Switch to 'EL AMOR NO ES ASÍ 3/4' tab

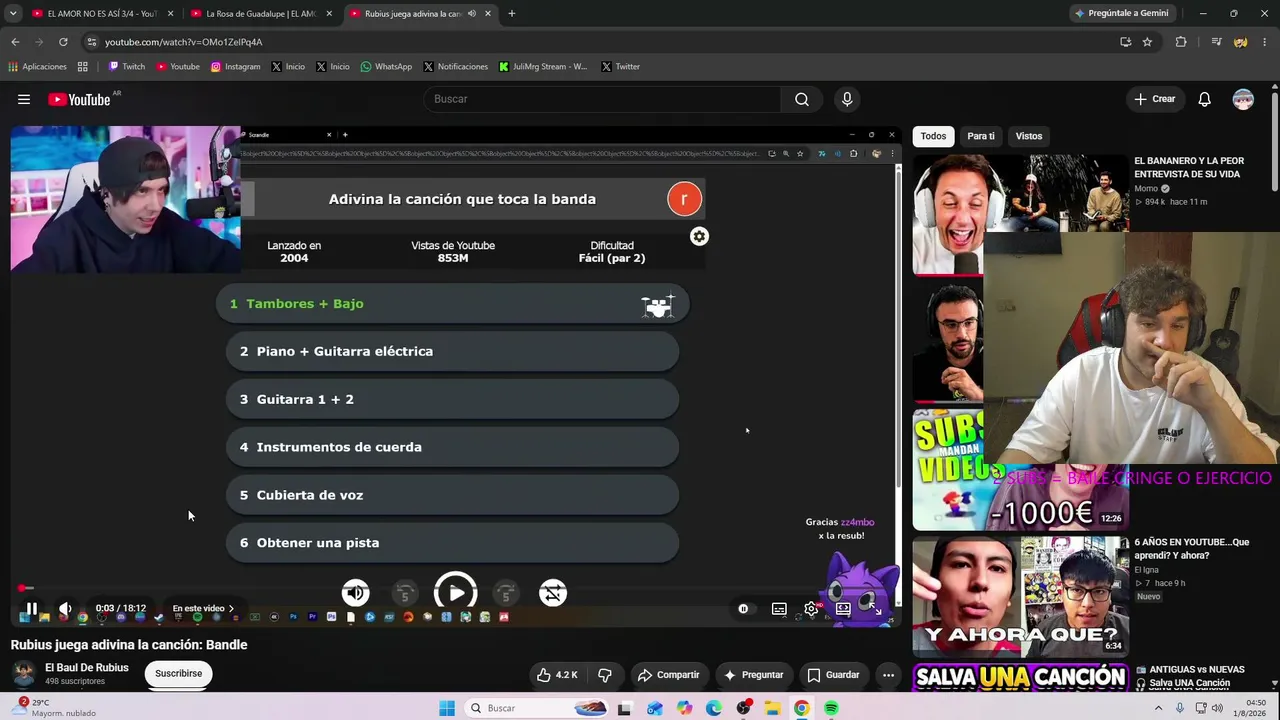[x=102, y=14]
